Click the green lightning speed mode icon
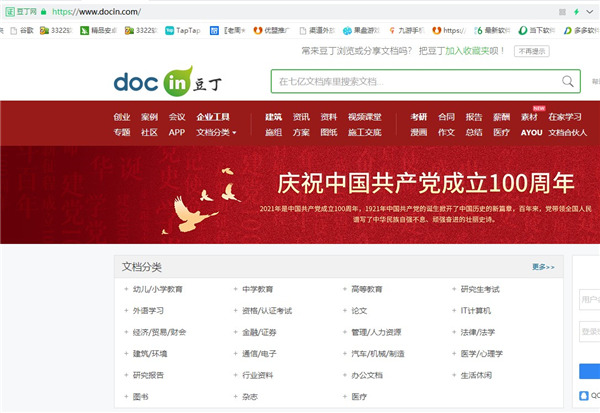Screen dimensions: 600x413 [576, 12]
